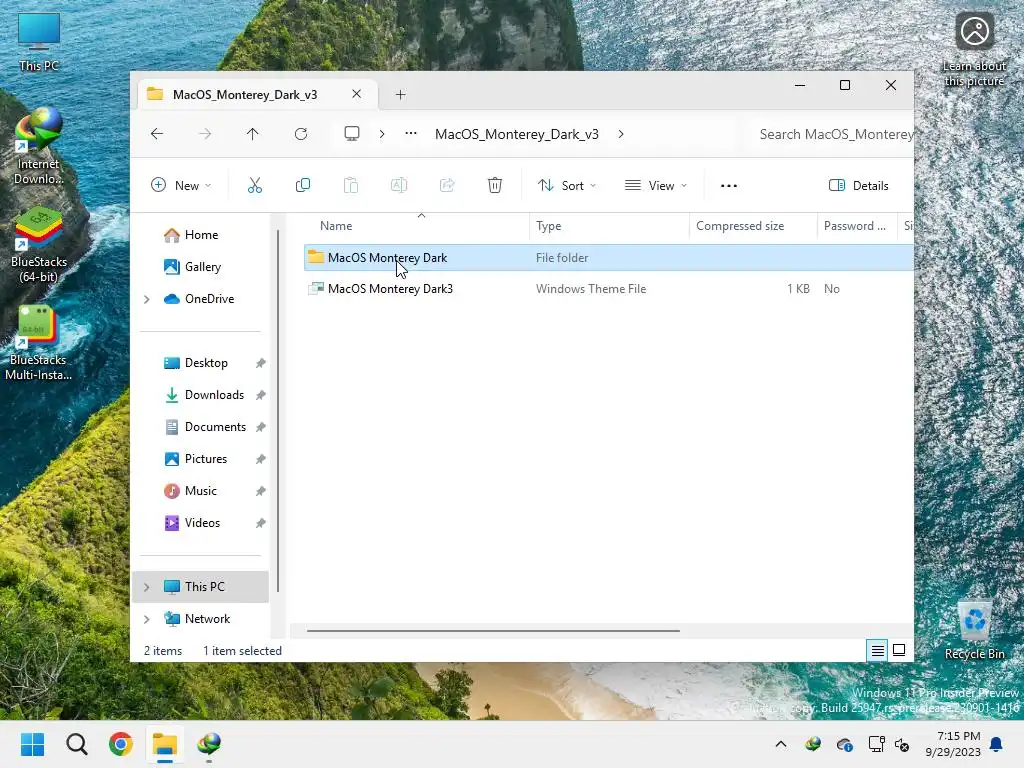Open the Windows Start button

tap(33, 744)
